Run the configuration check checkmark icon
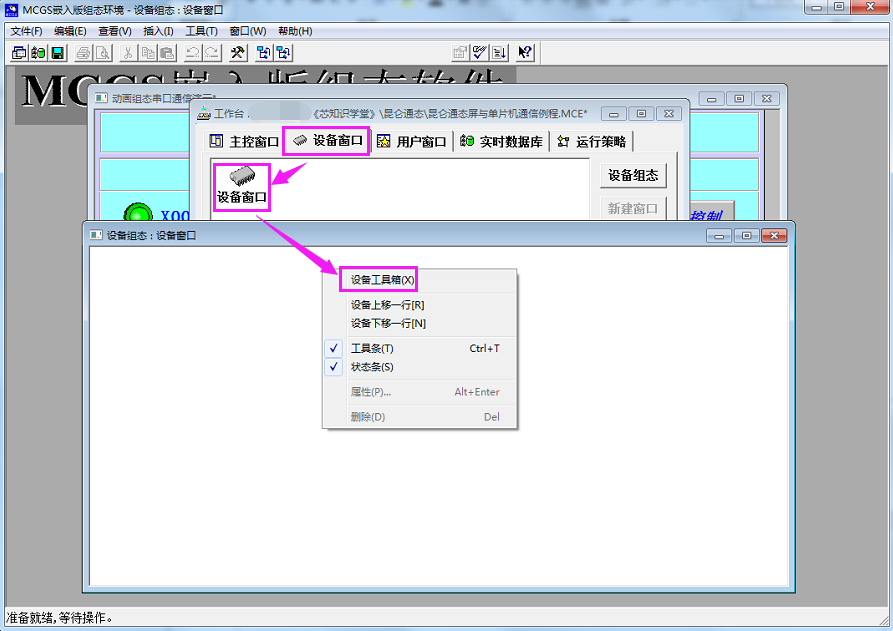The width and height of the screenshot is (893, 631). tap(480, 53)
